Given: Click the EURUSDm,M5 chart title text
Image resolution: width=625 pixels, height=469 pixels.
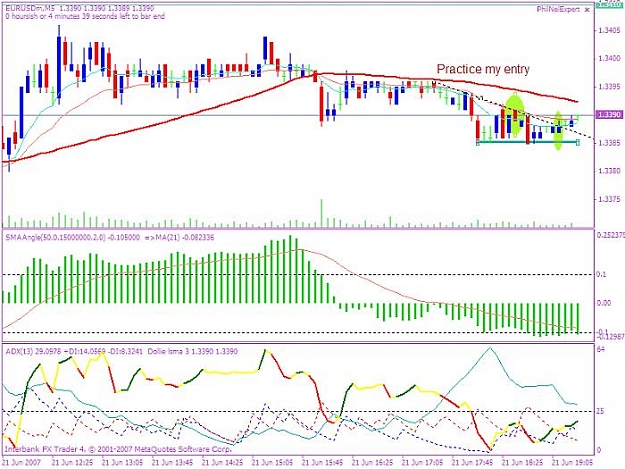Looking at the screenshot, I should pyautogui.click(x=31, y=9).
